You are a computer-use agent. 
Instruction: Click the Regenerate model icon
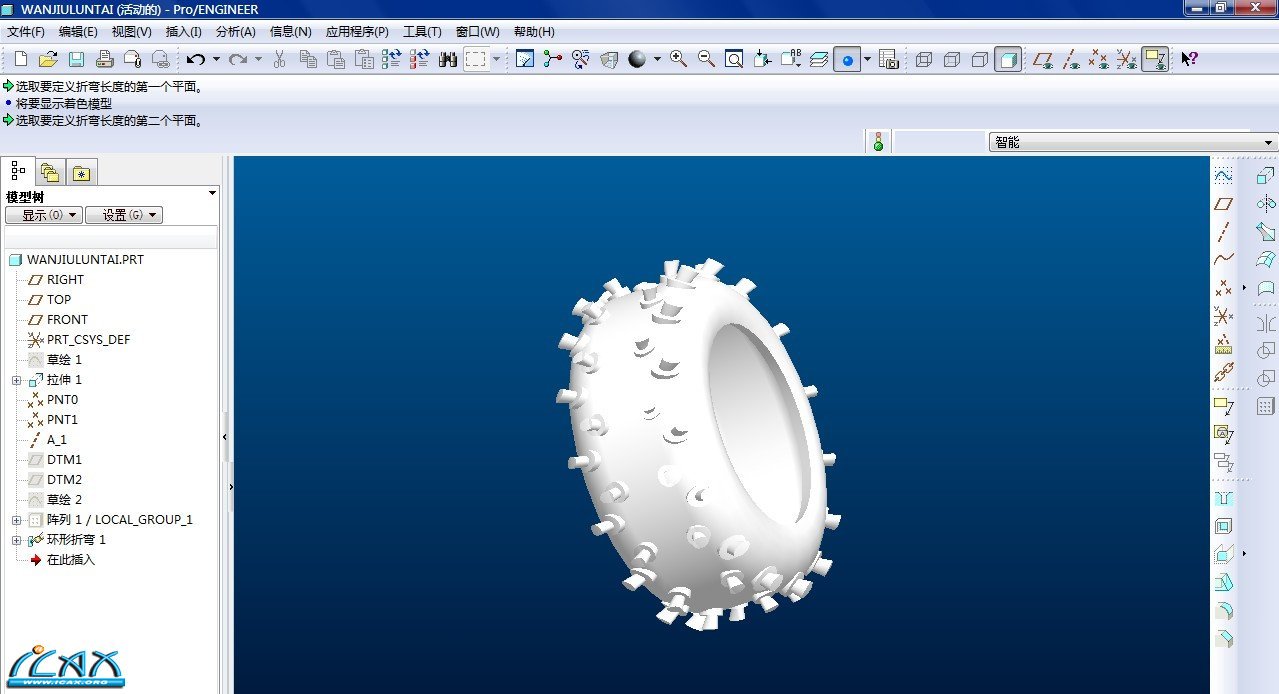coord(391,59)
